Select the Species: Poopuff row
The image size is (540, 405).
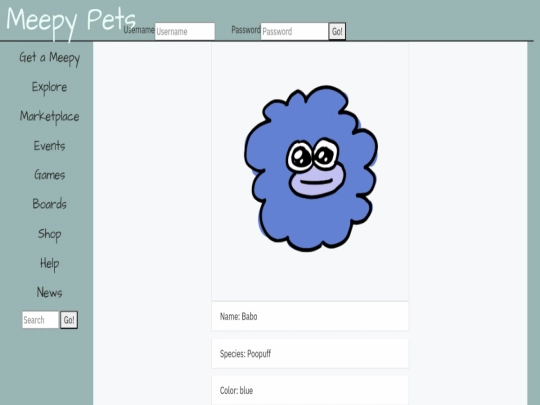310,353
